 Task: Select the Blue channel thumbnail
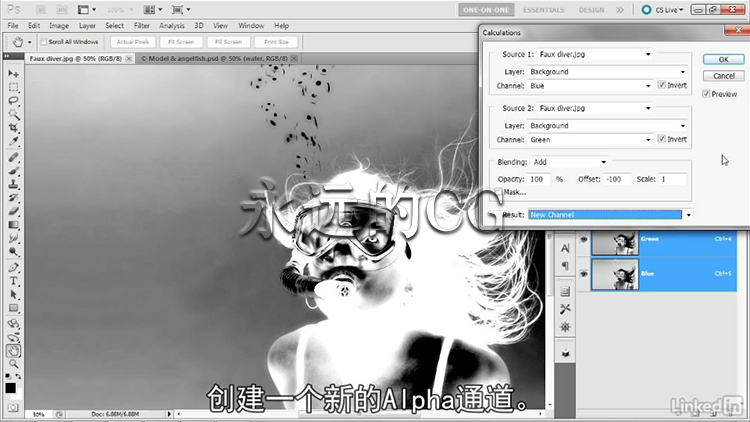point(615,274)
